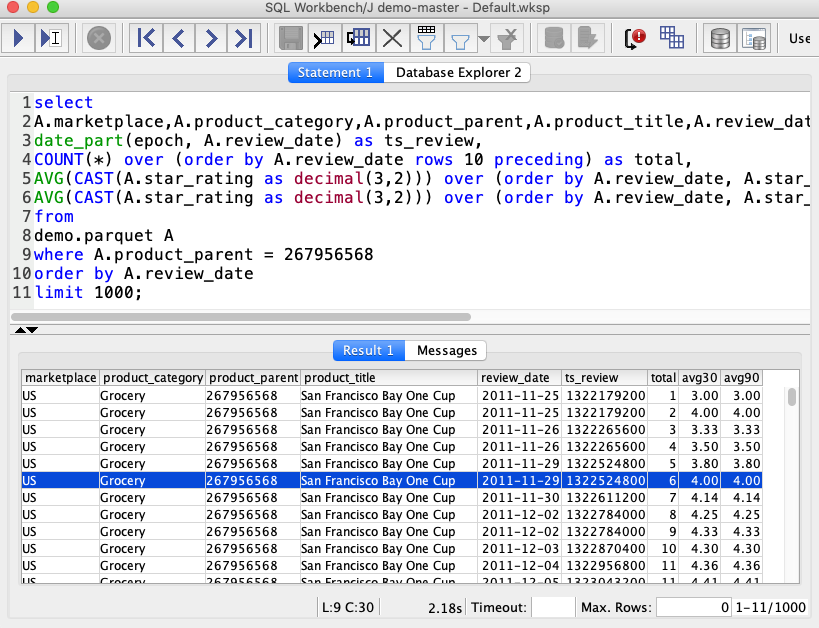Jump to first result row
The height and width of the screenshot is (628, 819).
[146, 39]
